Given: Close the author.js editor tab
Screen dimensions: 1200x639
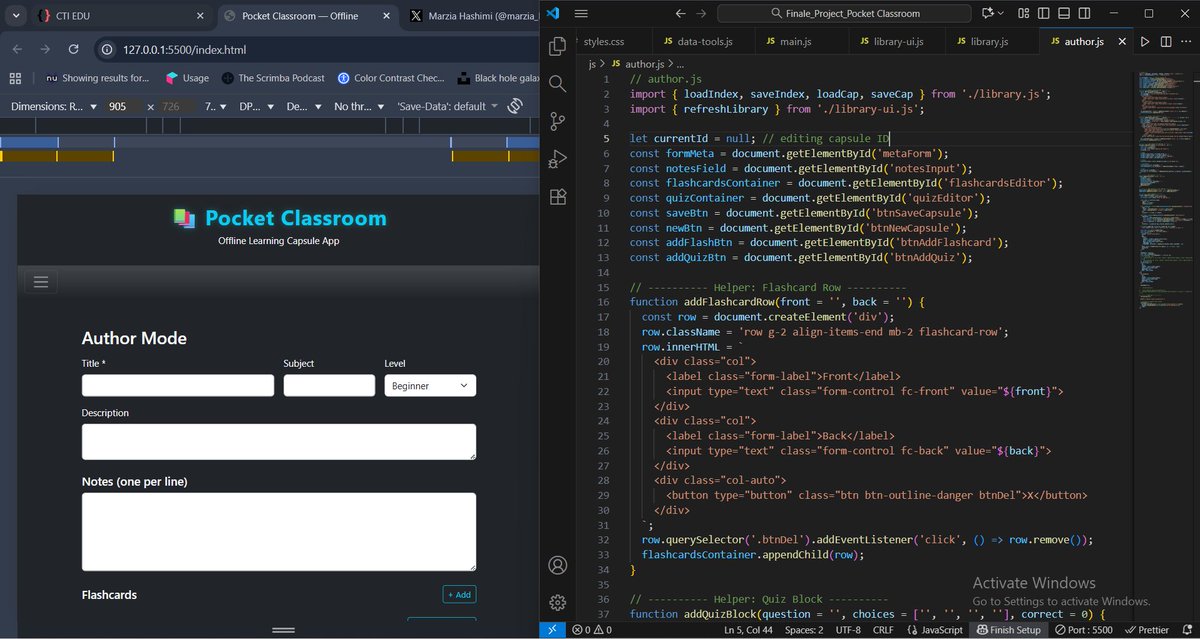Looking at the screenshot, I should [x=1120, y=41].
